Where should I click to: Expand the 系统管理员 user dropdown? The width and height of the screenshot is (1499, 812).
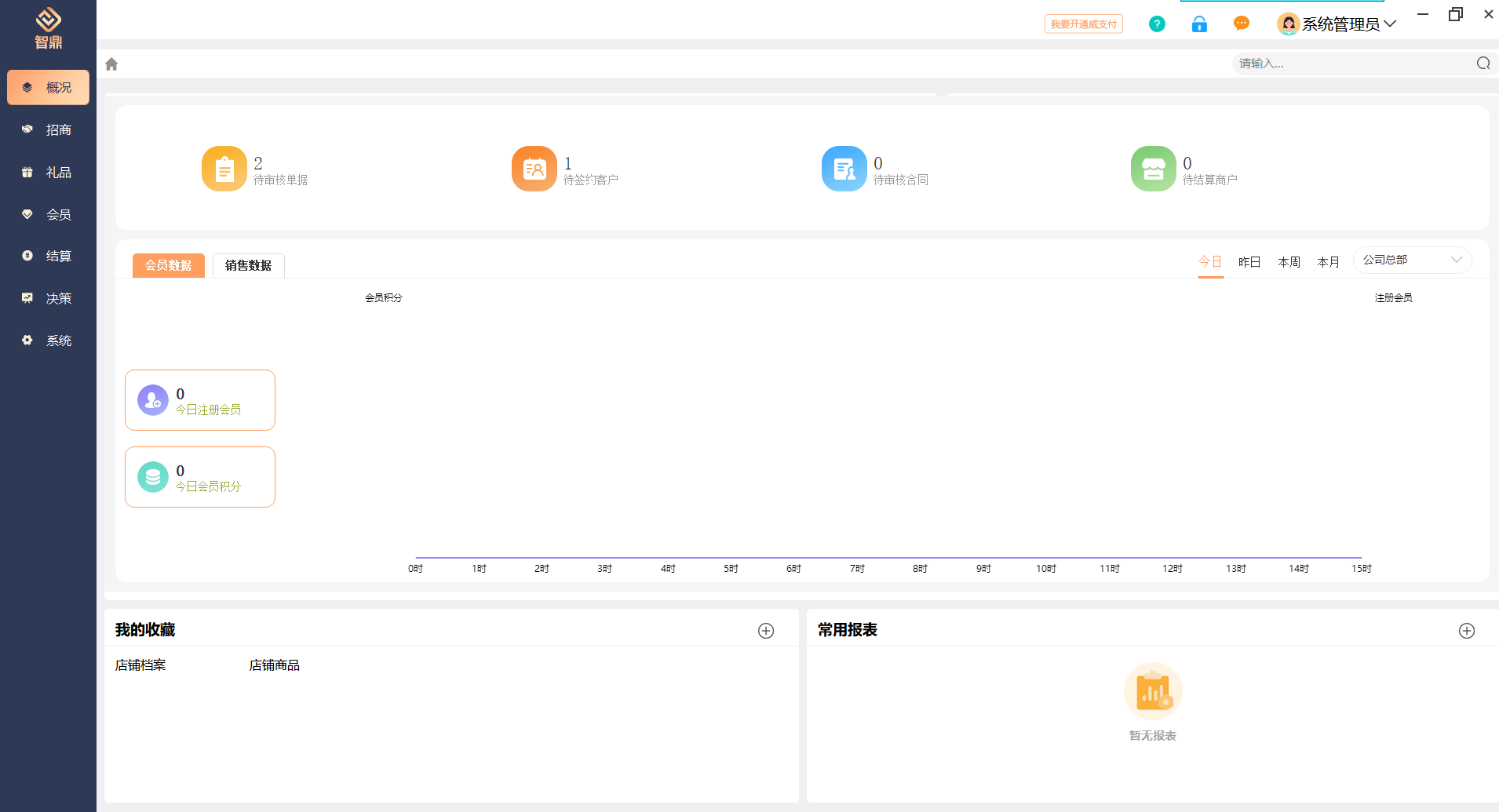pos(1340,24)
